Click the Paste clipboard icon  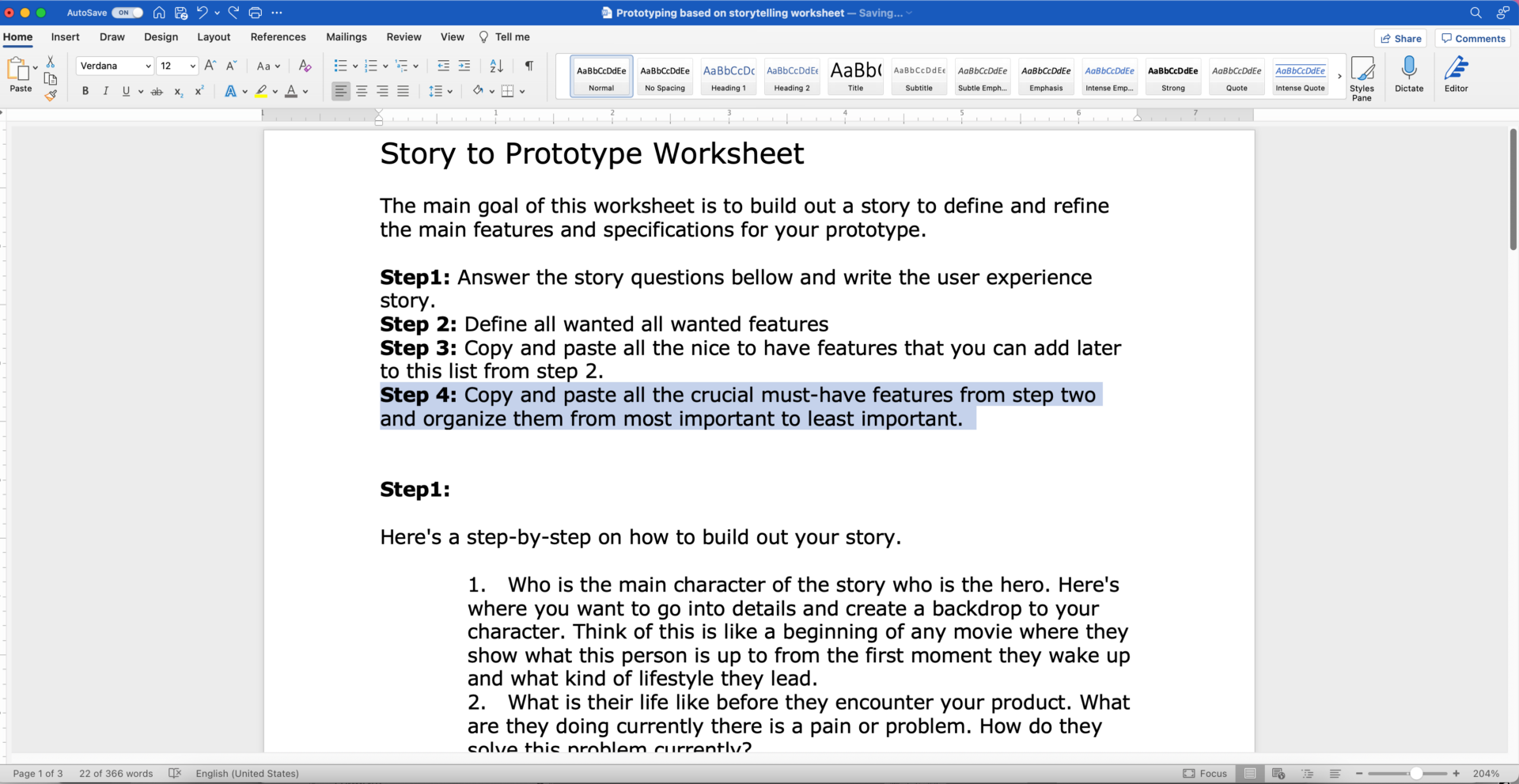point(17,69)
